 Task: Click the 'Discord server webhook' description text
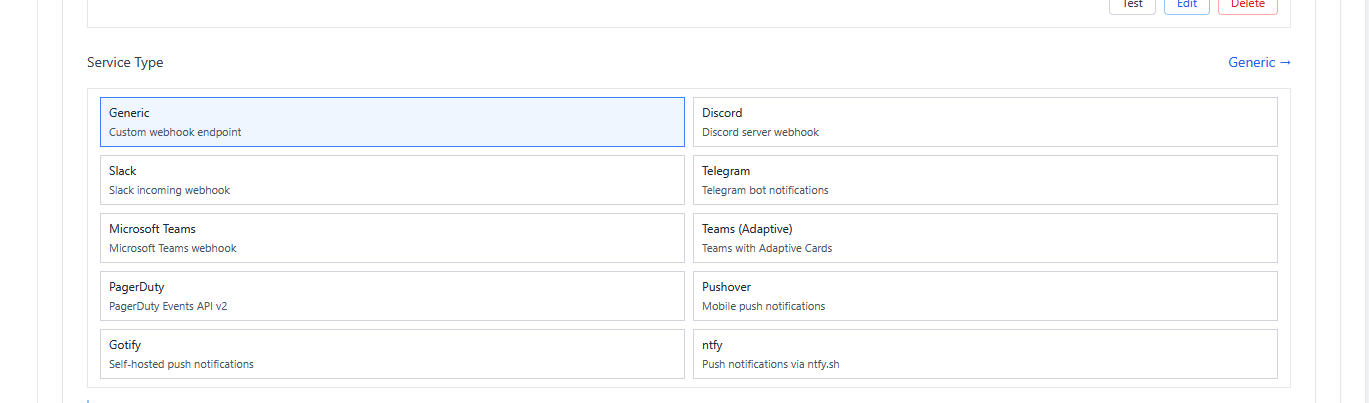click(x=760, y=132)
